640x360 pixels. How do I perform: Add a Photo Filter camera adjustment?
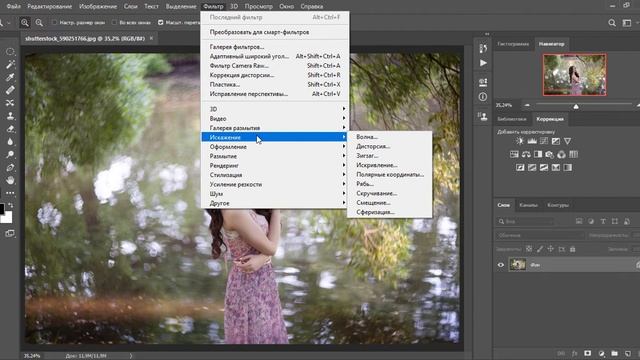[550, 154]
